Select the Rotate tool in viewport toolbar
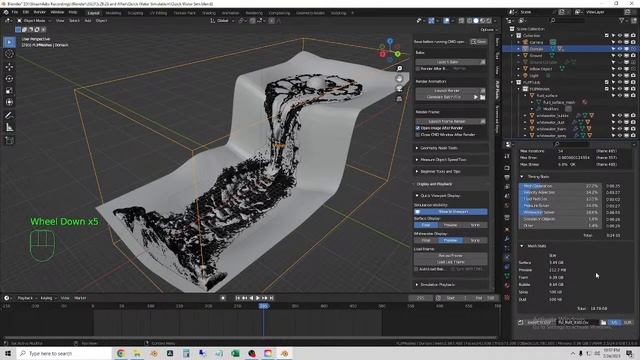This screenshot has width=640, height=360. point(9,78)
